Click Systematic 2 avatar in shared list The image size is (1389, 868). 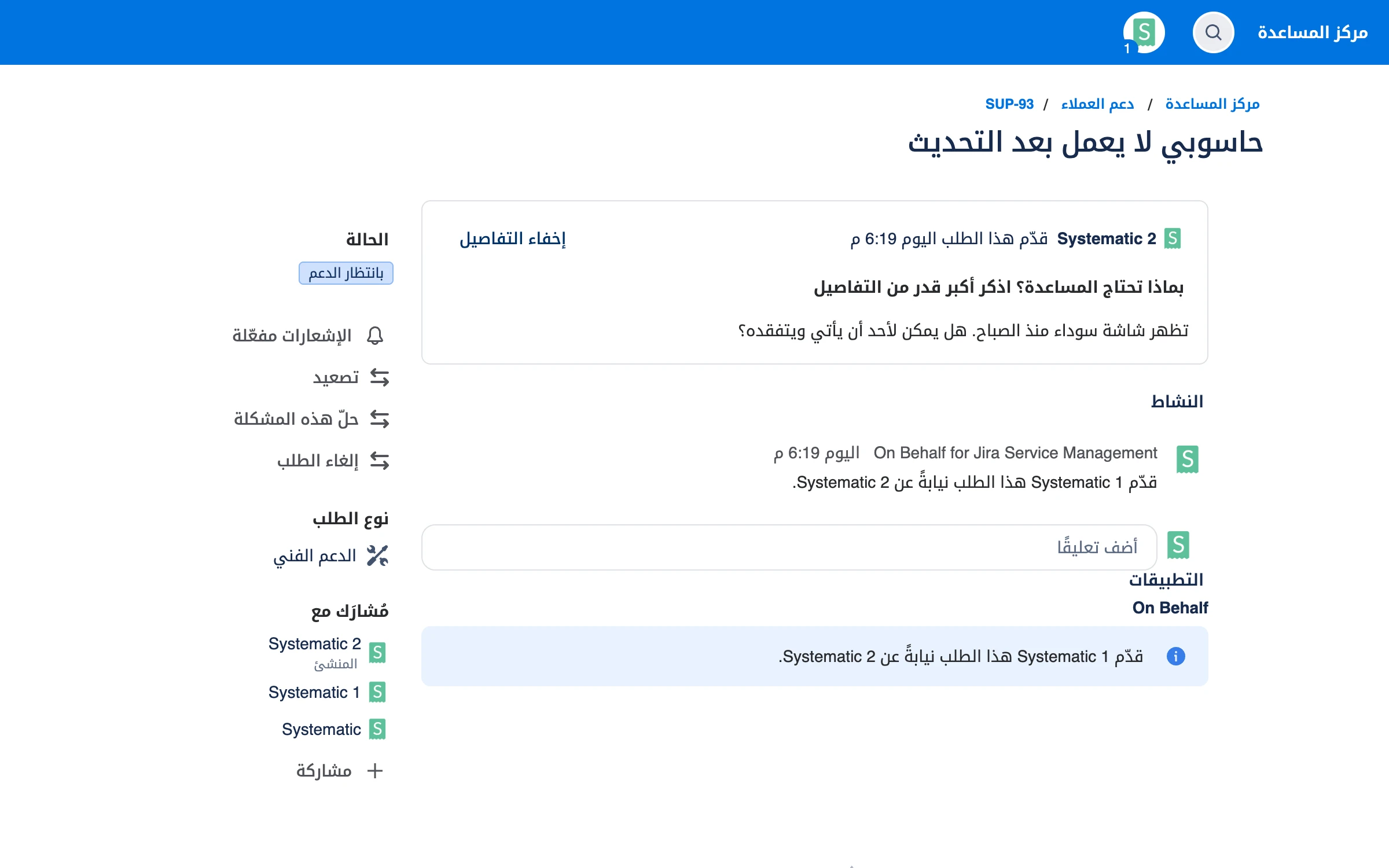coord(377,653)
